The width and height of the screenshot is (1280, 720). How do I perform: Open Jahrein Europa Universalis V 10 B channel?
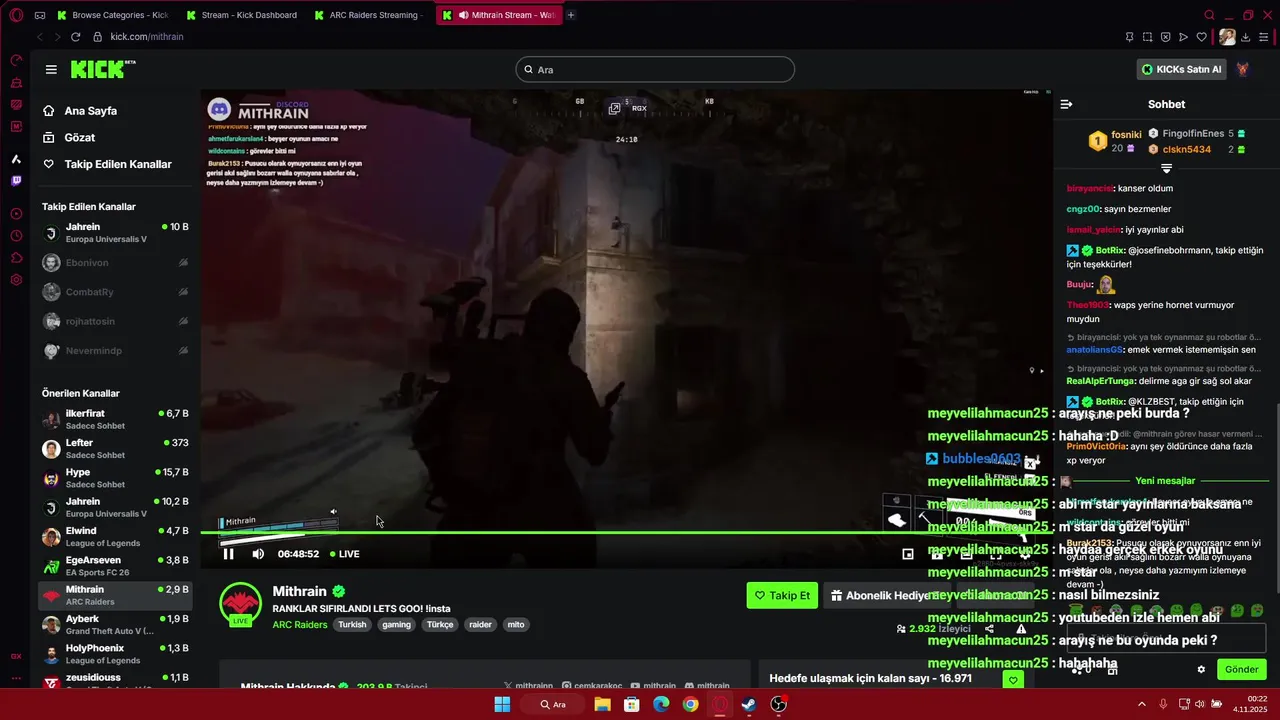pos(115,233)
